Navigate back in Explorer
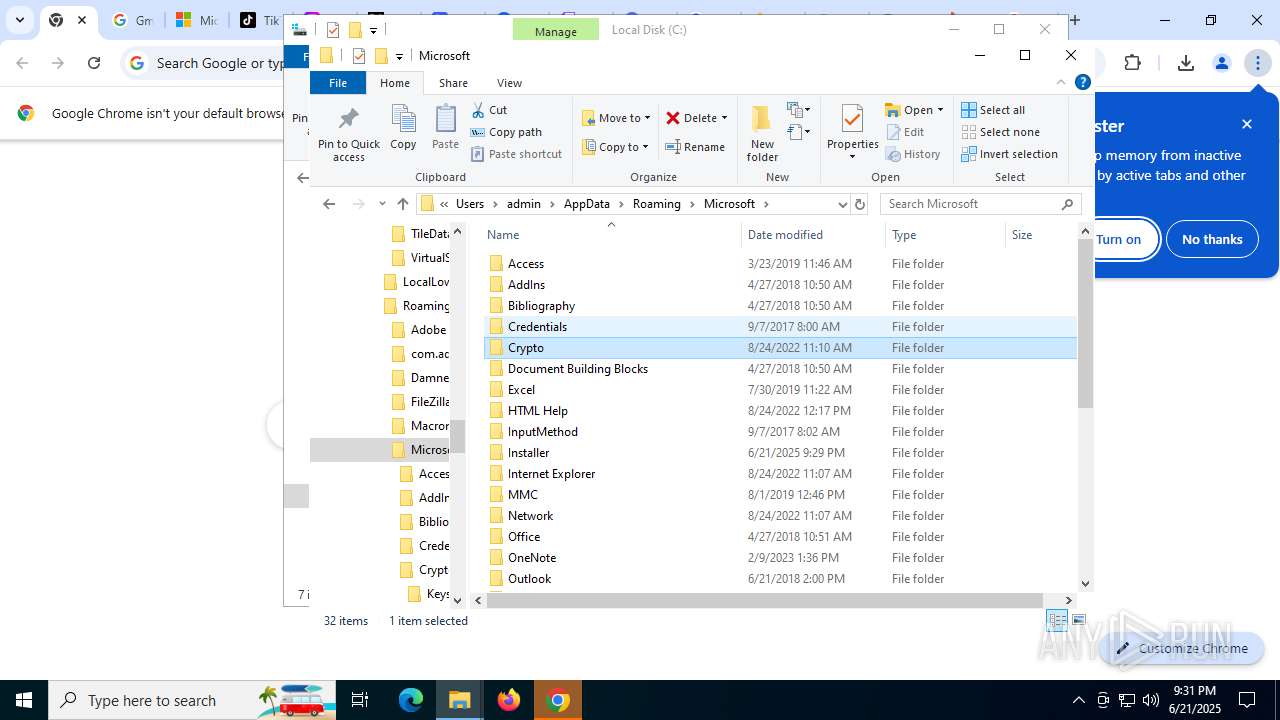This screenshot has width=1280, height=720. (x=329, y=204)
